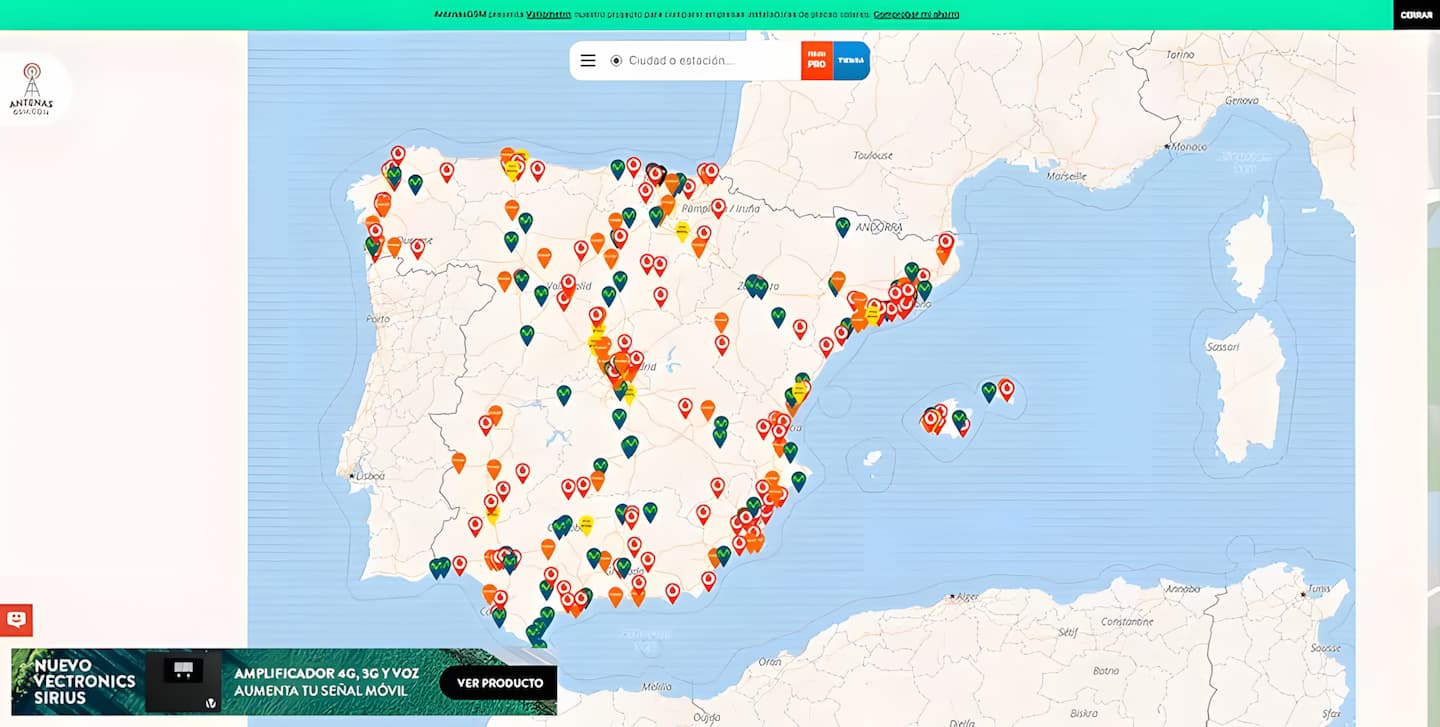Close the green banner with CERRAR
Viewport: 1440px width, 727px height.
pos(1416,15)
